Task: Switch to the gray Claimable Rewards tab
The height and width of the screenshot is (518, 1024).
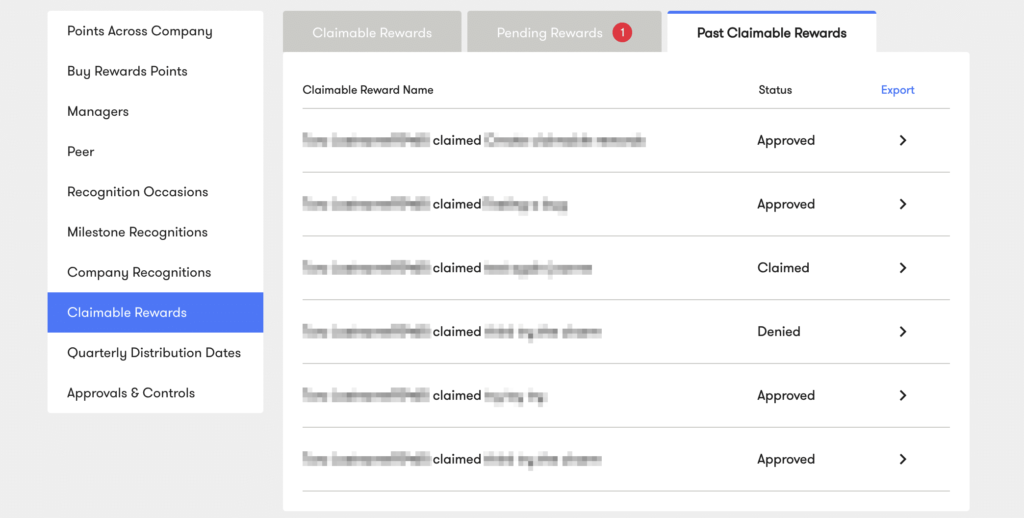Action: (x=372, y=32)
